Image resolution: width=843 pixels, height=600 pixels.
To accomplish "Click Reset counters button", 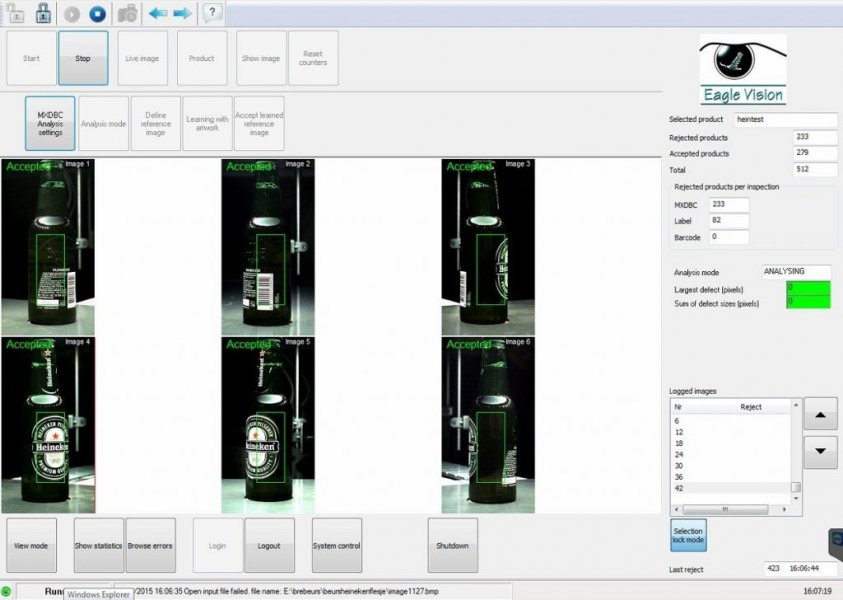I will coord(313,58).
